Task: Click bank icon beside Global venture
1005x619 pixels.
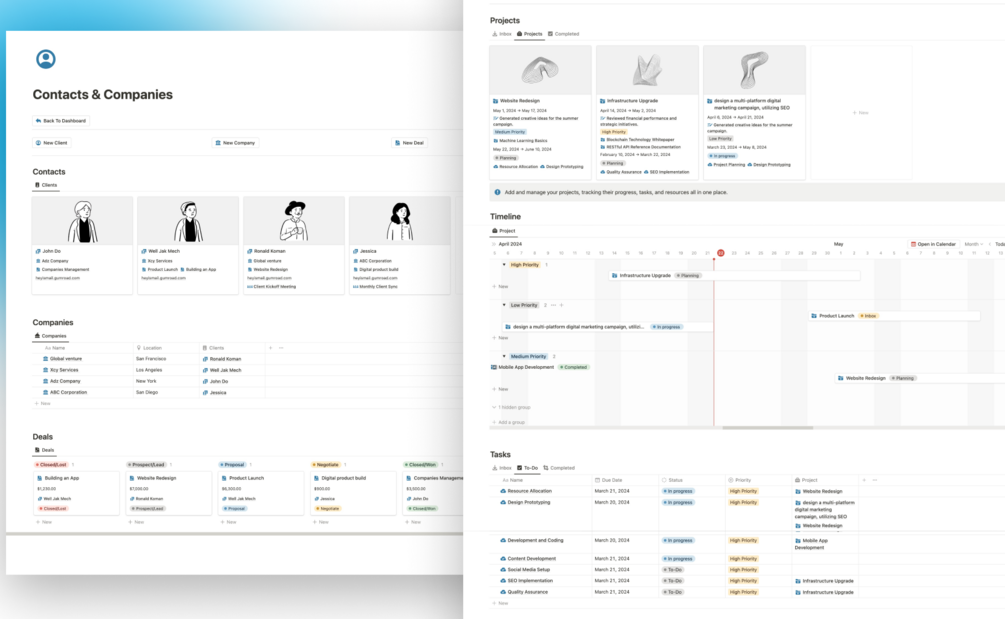Action: pyautogui.click(x=46, y=359)
